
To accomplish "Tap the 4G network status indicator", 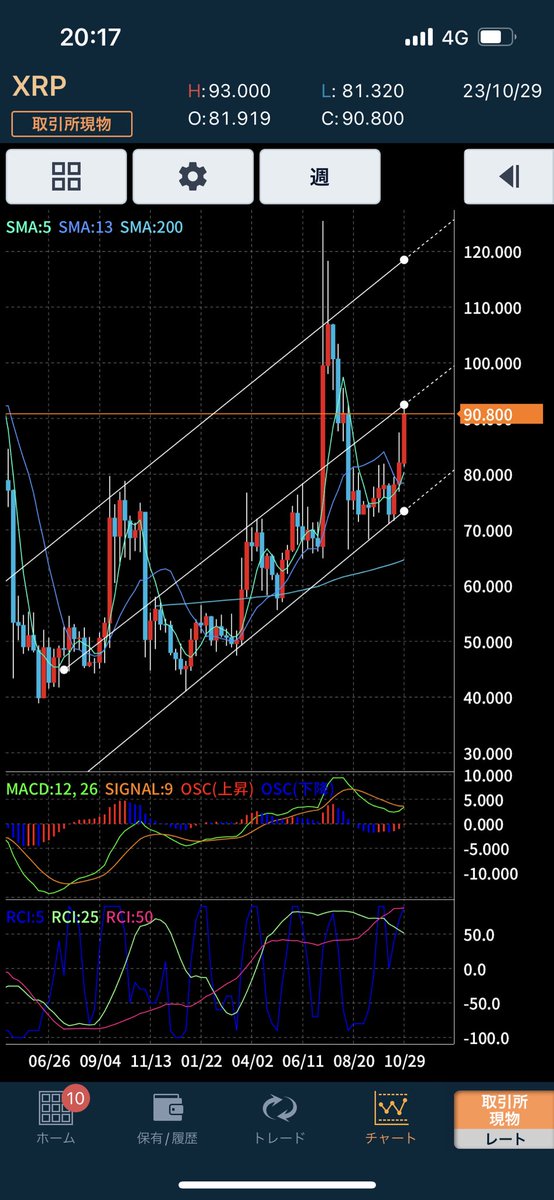I will (x=455, y=38).
